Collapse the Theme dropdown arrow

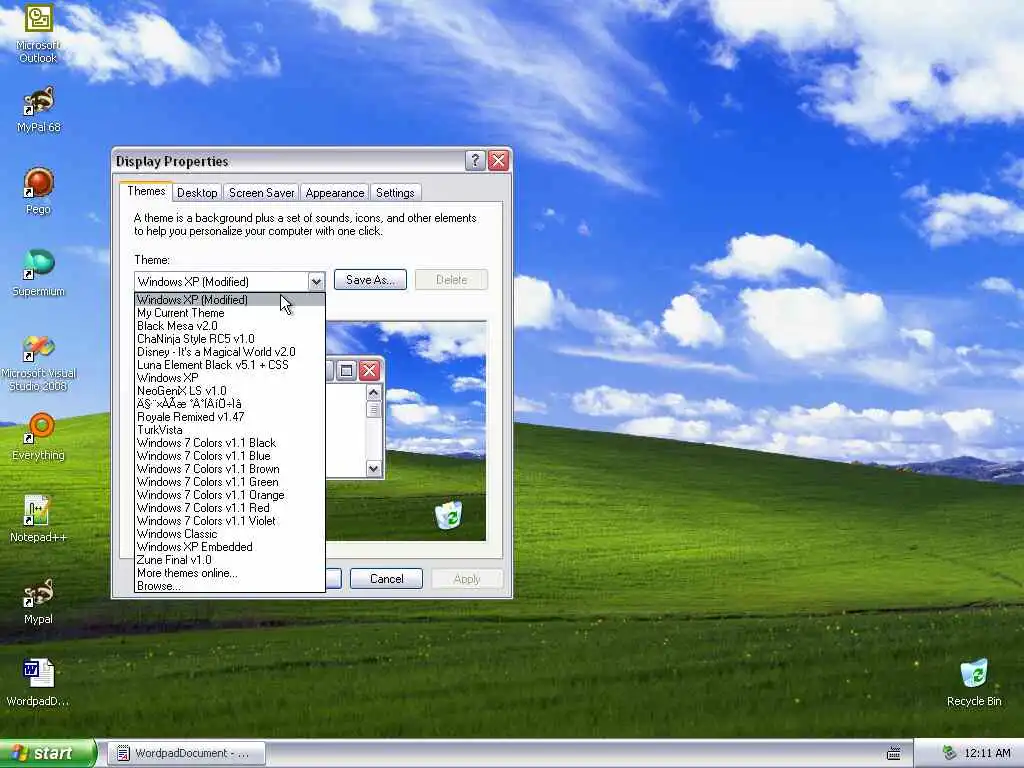click(316, 281)
